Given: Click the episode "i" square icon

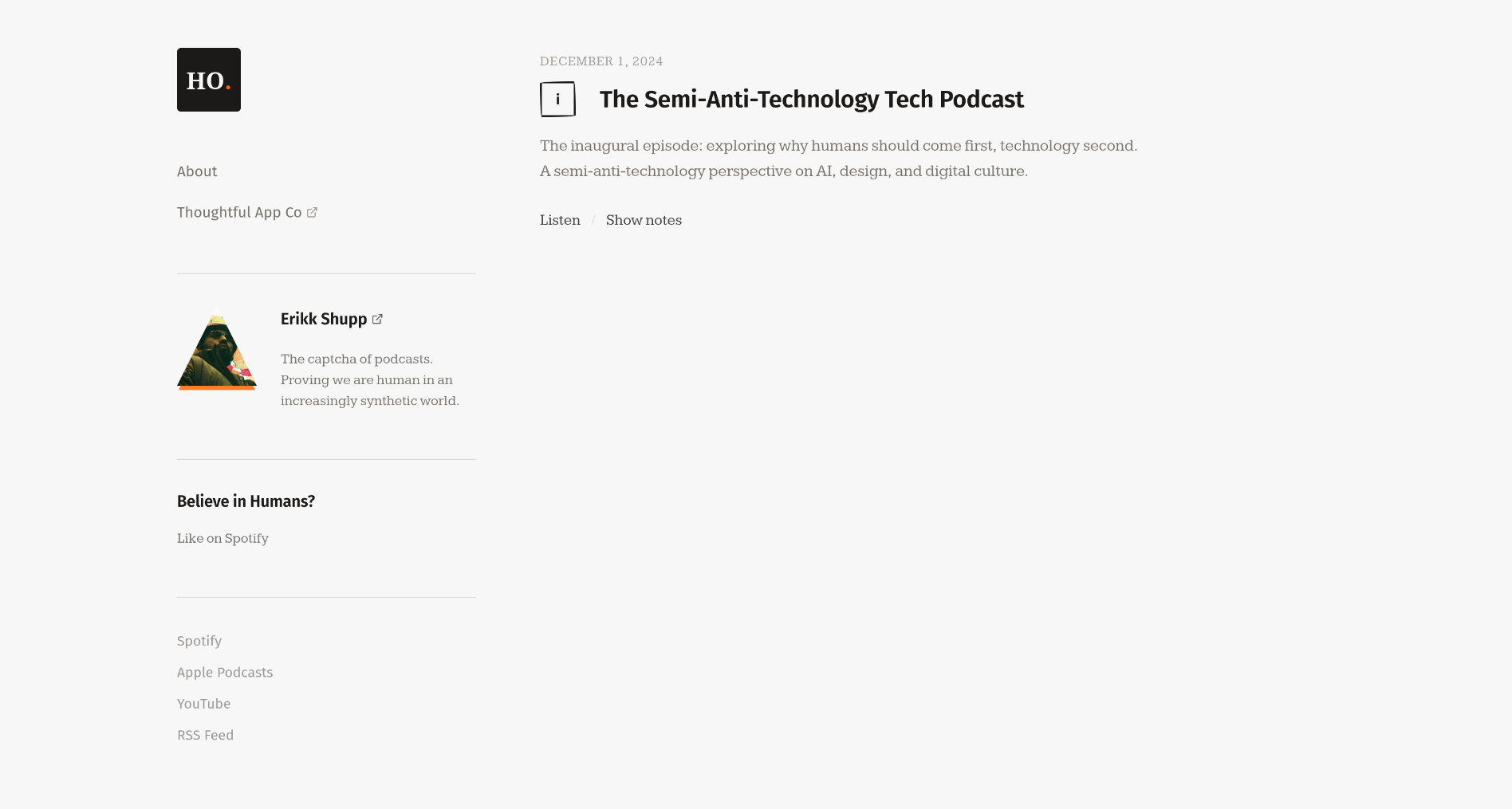Looking at the screenshot, I should (x=557, y=100).
